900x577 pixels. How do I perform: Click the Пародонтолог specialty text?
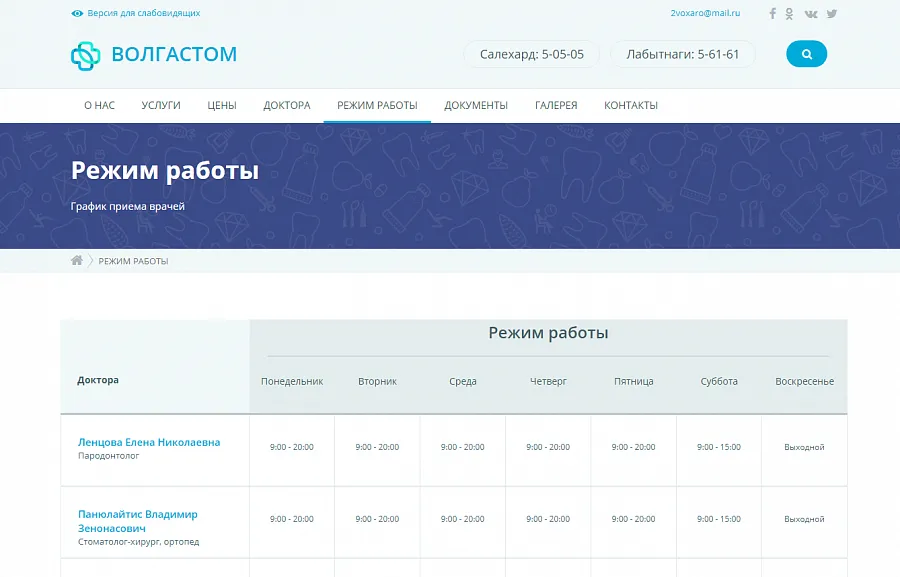108,456
